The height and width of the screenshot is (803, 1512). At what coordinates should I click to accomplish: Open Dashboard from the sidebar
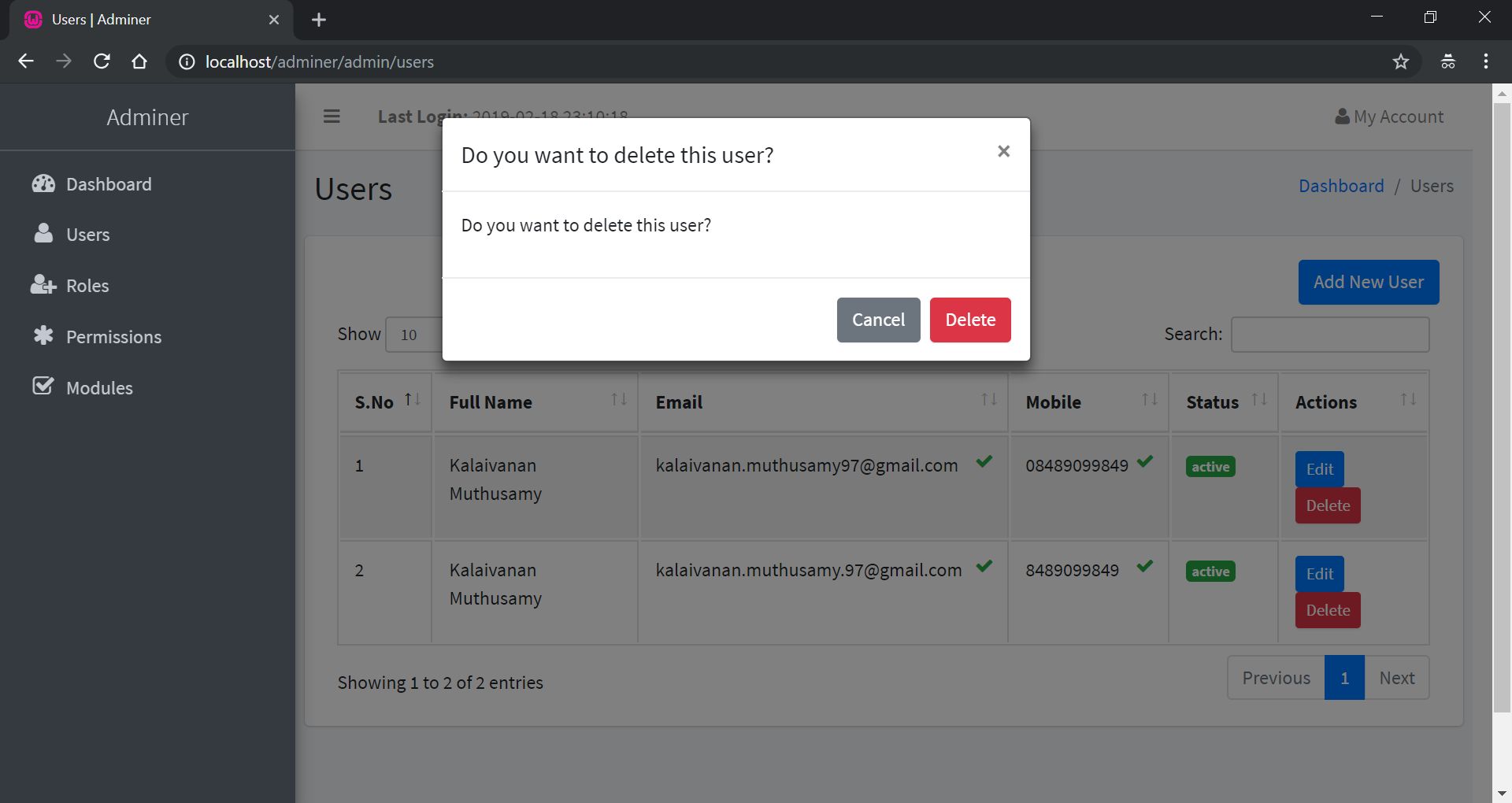(x=108, y=184)
